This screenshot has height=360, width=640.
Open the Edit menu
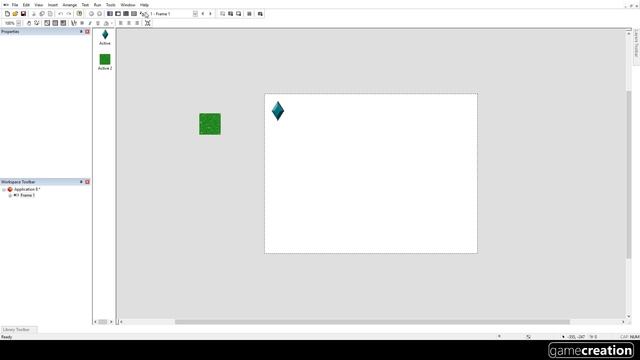26,5
